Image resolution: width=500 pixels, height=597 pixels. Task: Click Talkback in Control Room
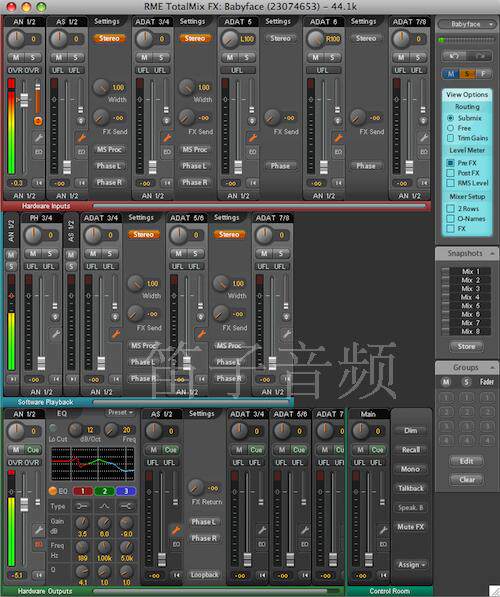411,488
